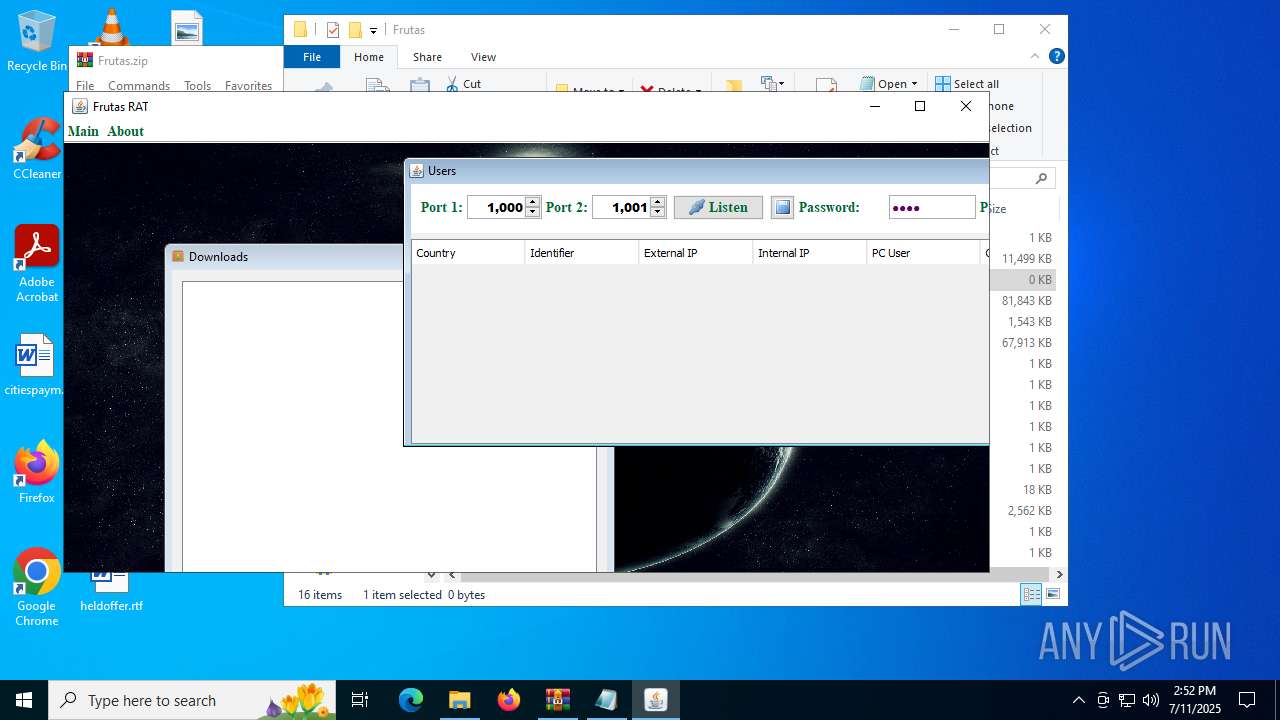1280x720 pixels.
Task: Launch Microsoft Edge from taskbar
Action: [x=411, y=700]
